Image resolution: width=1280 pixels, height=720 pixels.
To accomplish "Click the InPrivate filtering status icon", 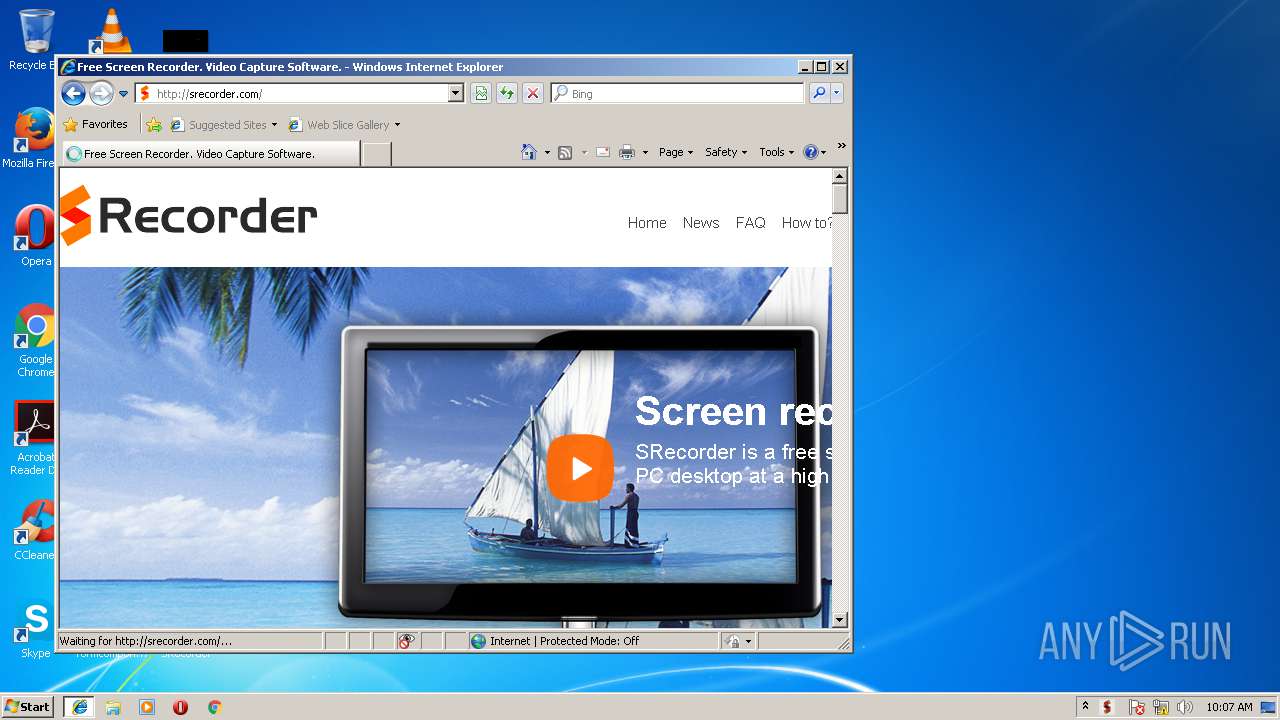I will (x=406, y=641).
